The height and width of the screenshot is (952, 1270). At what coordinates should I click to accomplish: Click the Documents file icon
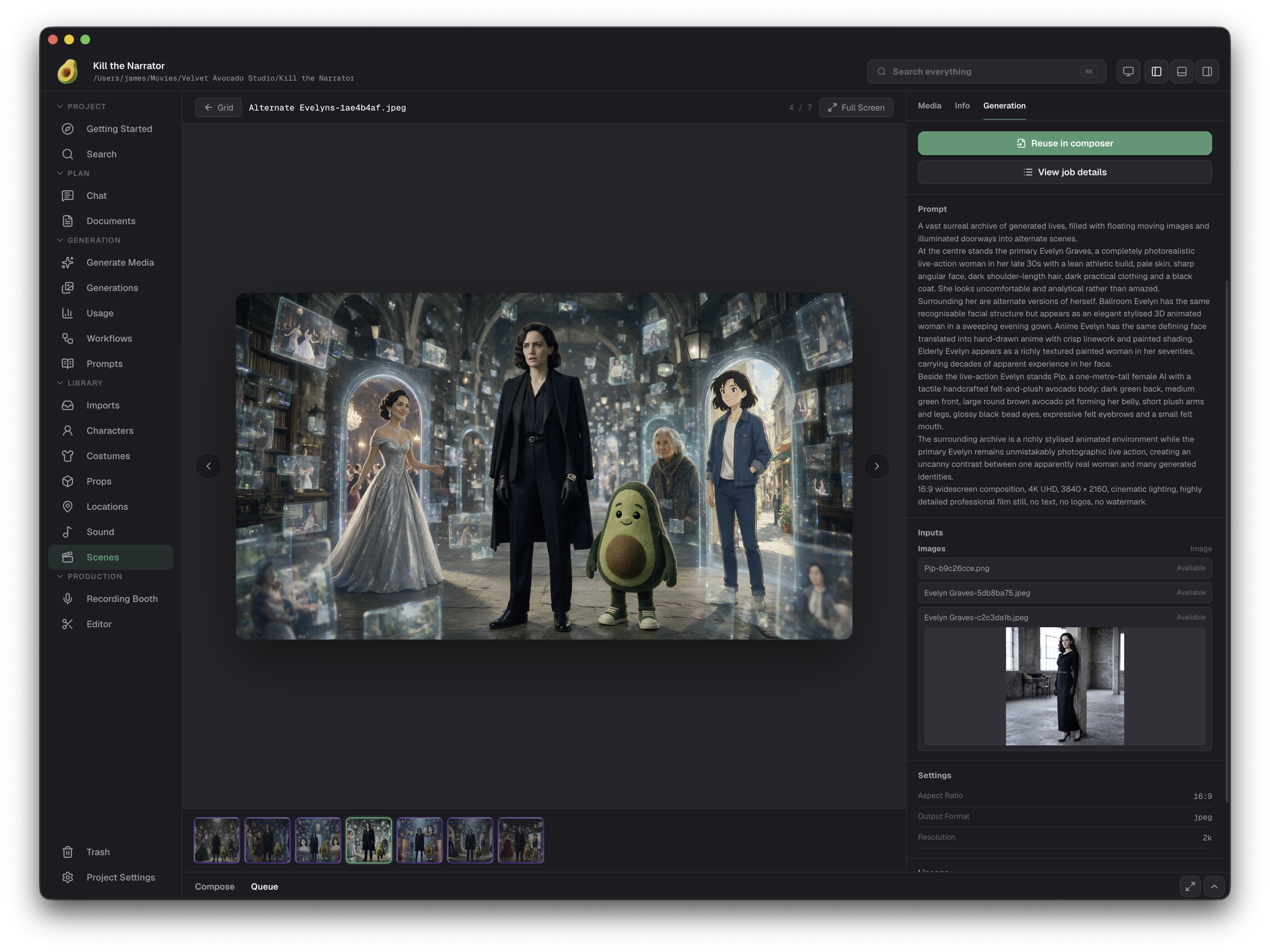tap(68, 221)
